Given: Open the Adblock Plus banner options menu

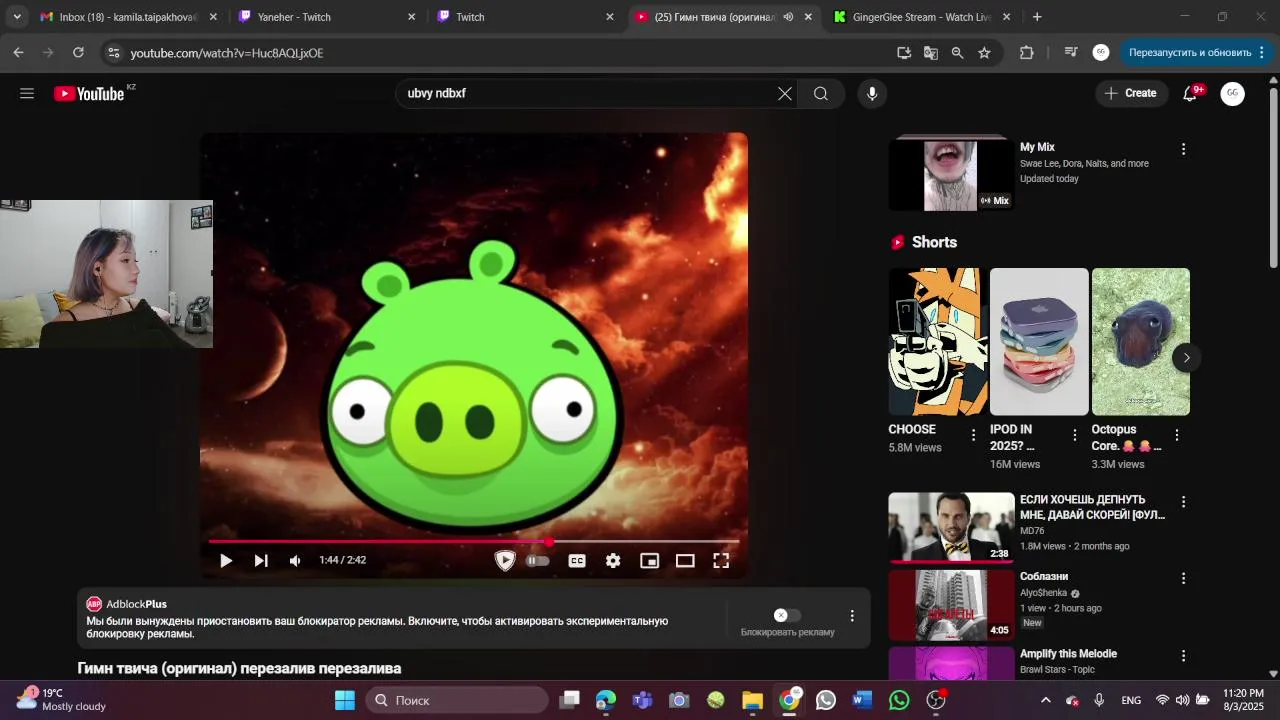Looking at the screenshot, I should pos(852,616).
